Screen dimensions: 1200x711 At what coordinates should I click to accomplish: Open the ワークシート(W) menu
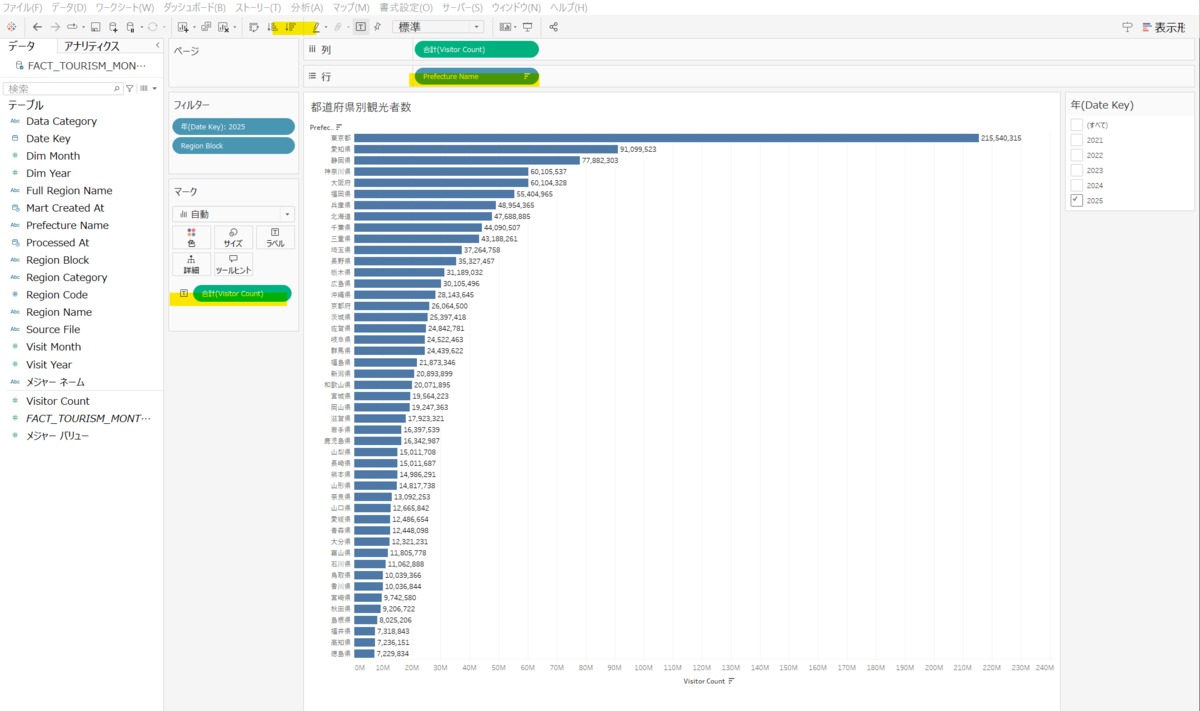(124, 7)
